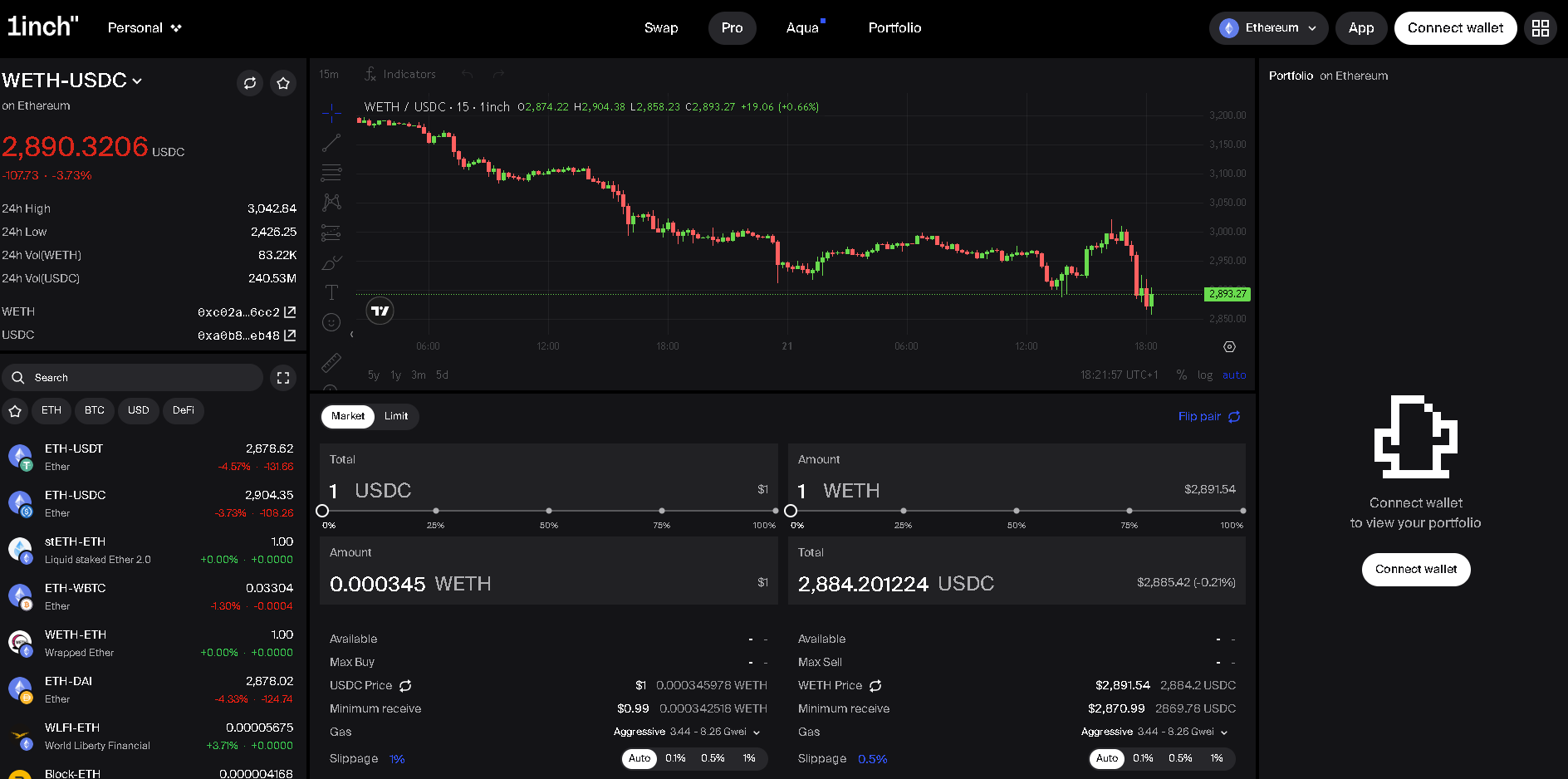Switch to the Limit order tab
The width and height of the screenshot is (1568, 779).
396,416
